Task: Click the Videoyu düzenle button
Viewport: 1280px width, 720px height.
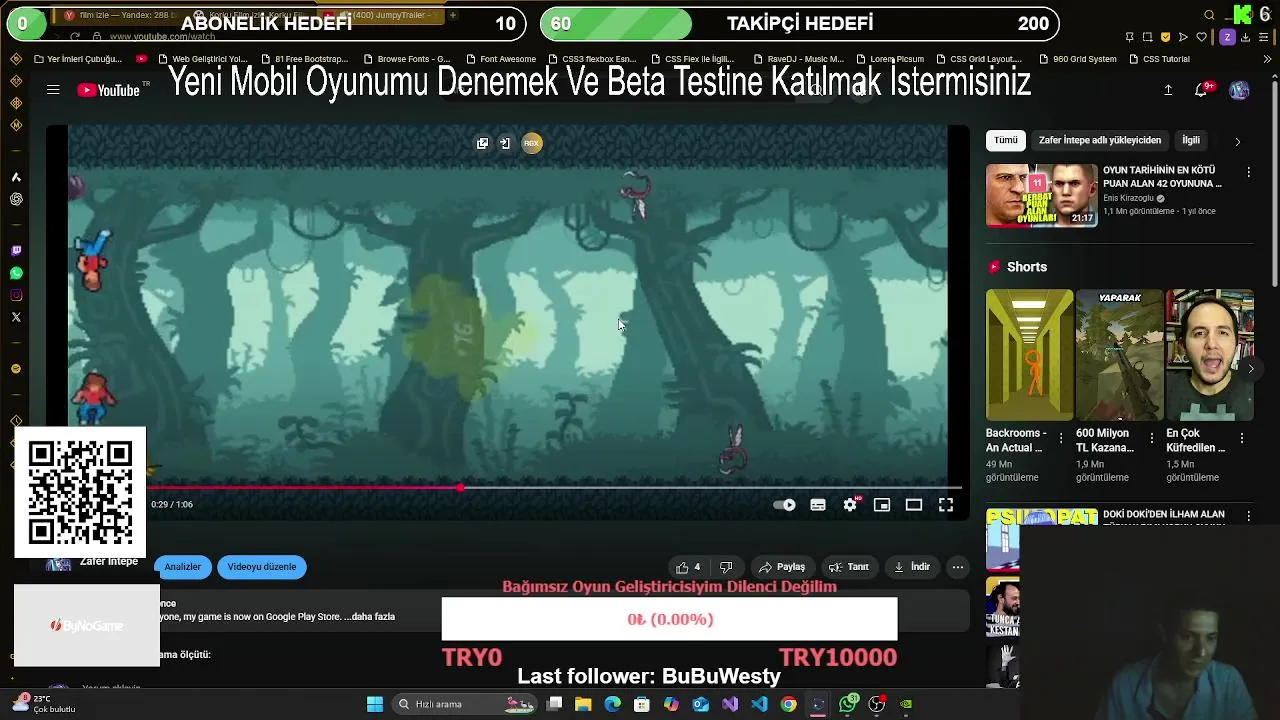Action: [262, 567]
